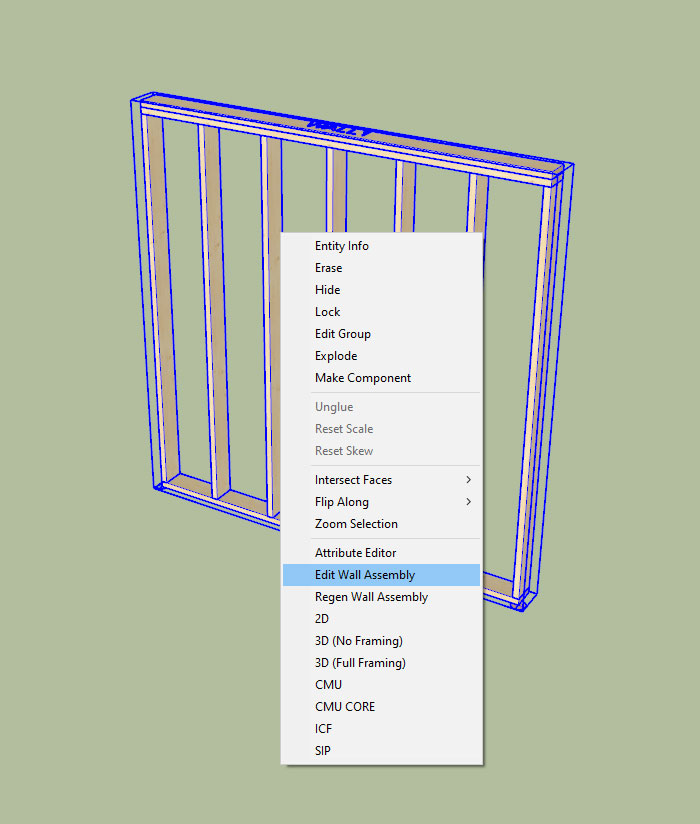Click Explode in the context menu
The image size is (700, 824).
tap(336, 356)
